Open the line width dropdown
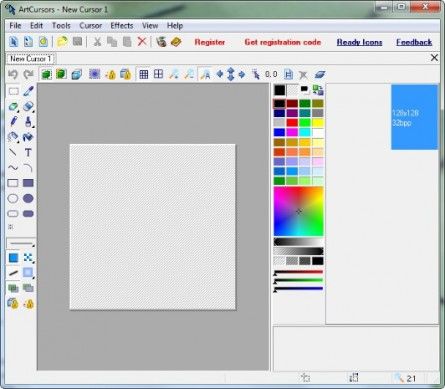Image resolution: width=445 pixels, height=389 pixels. pos(21,243)
